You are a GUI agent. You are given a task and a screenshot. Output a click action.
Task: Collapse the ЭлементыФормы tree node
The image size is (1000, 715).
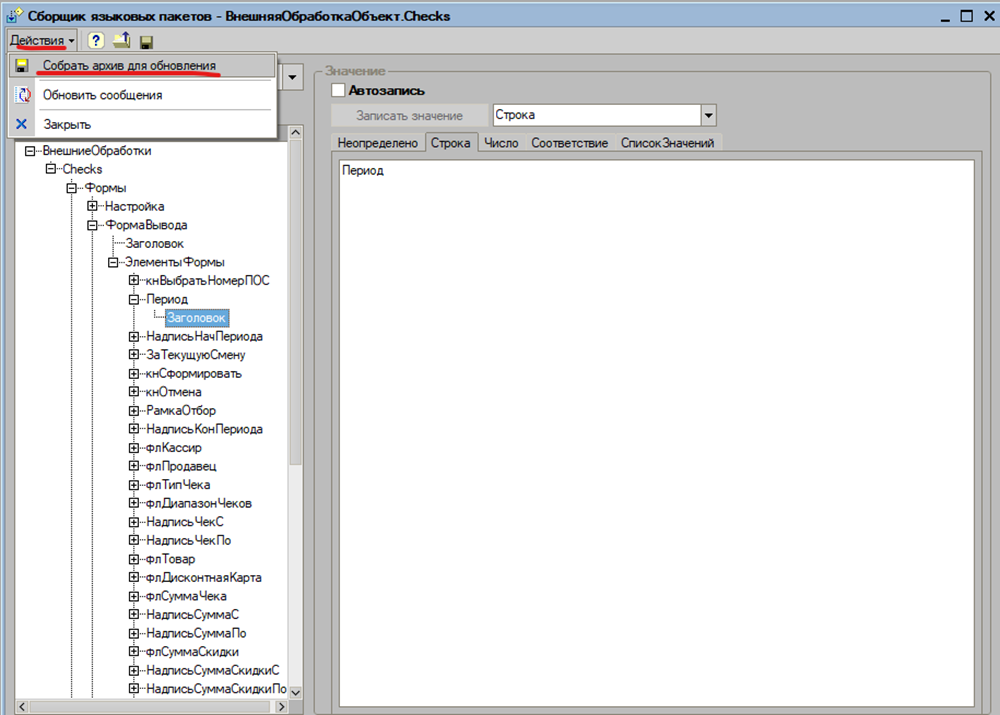click(x=113, y=262)
